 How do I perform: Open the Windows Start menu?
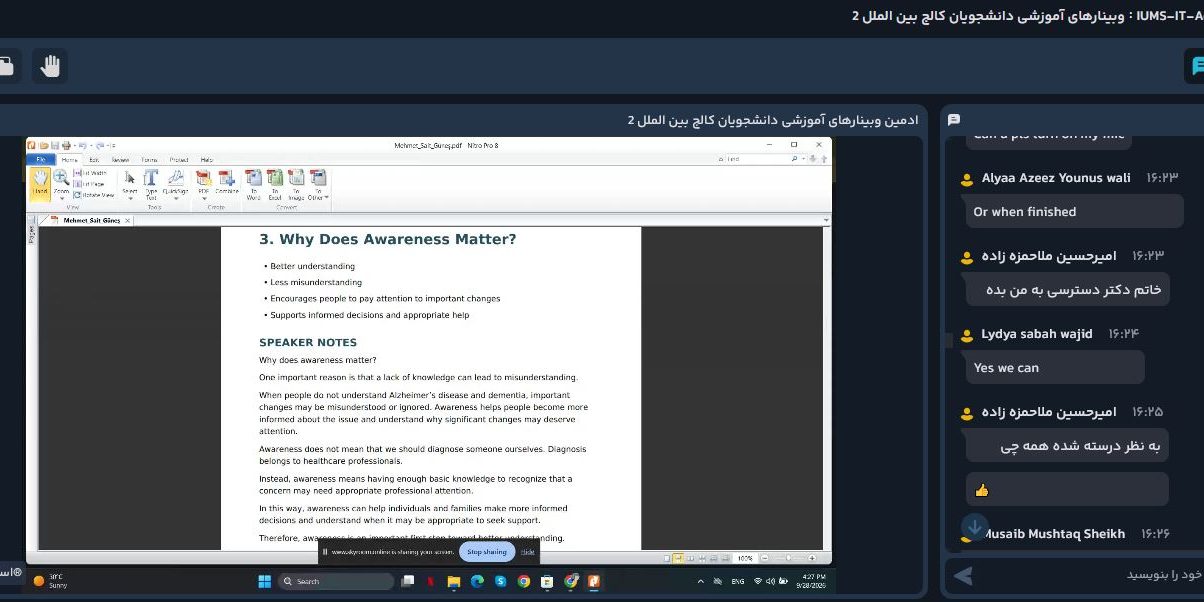(265, 581)
